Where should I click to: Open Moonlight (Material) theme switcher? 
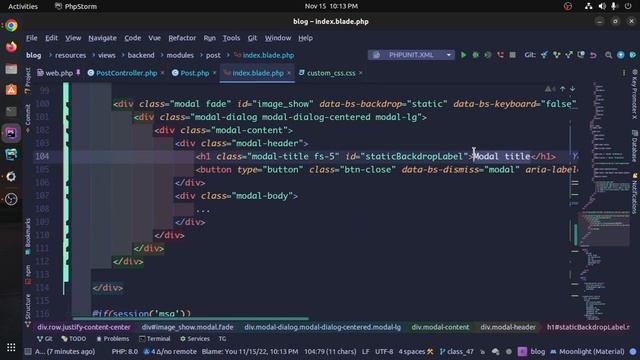point(587,351)
